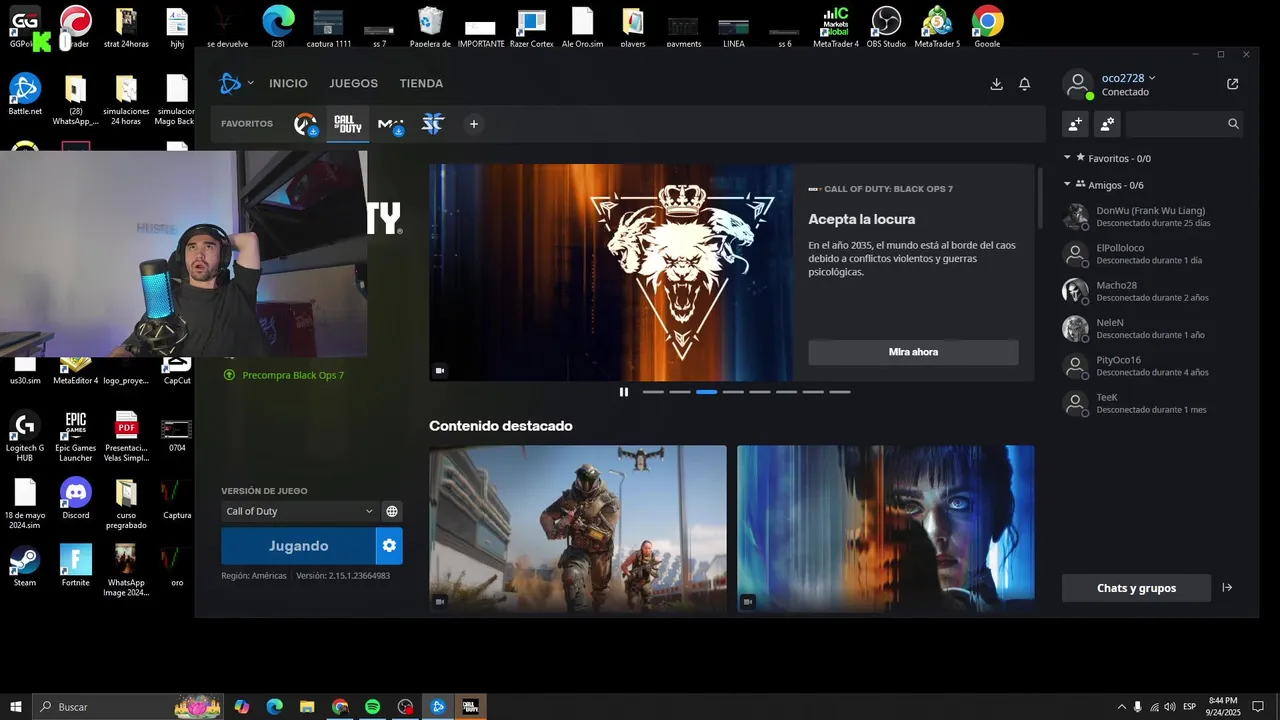Screen dimensions: 1280x720
Task: Open the downloads icon in Battle.net header
Action: pos(996,84)
